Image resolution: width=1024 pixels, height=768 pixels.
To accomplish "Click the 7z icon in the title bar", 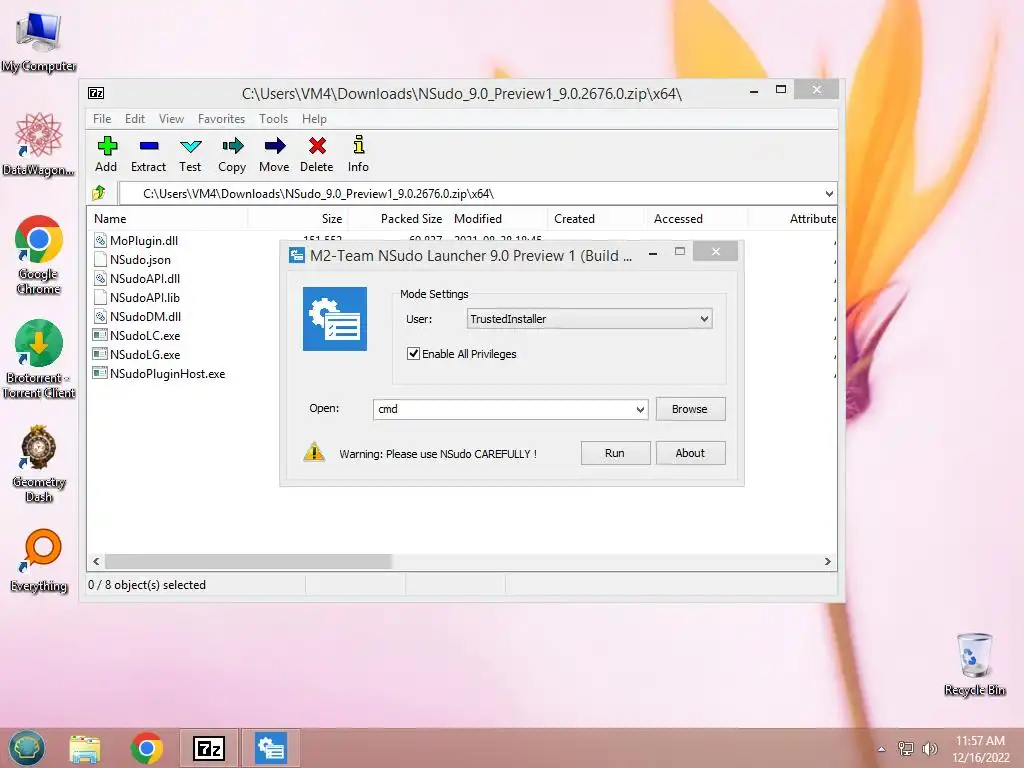I will point(96,93).
